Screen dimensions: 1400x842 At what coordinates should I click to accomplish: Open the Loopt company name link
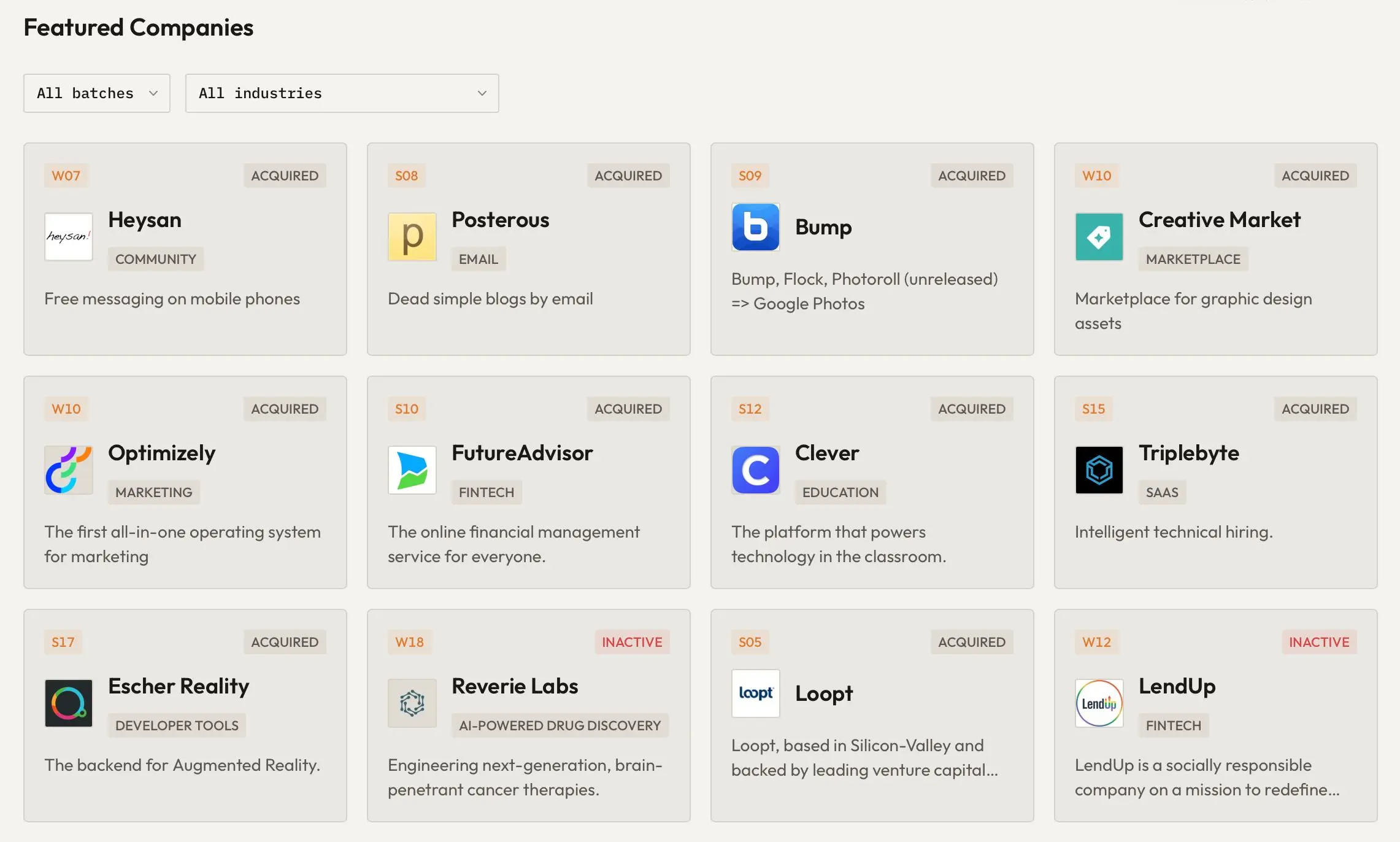[824, 693]
